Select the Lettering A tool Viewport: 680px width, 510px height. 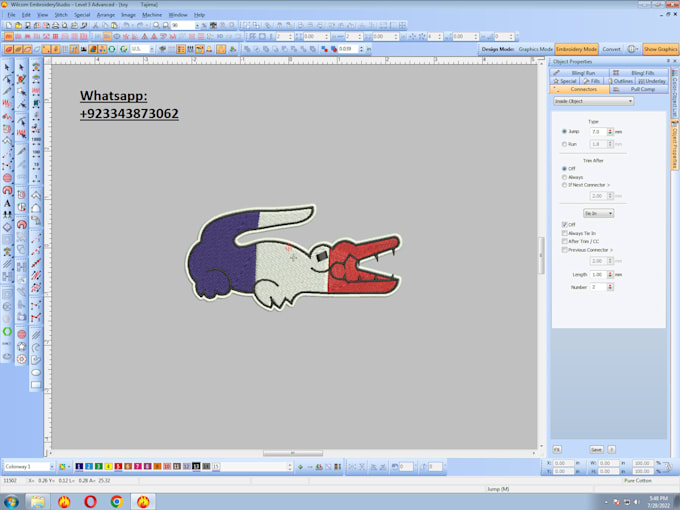pos(7,203)
